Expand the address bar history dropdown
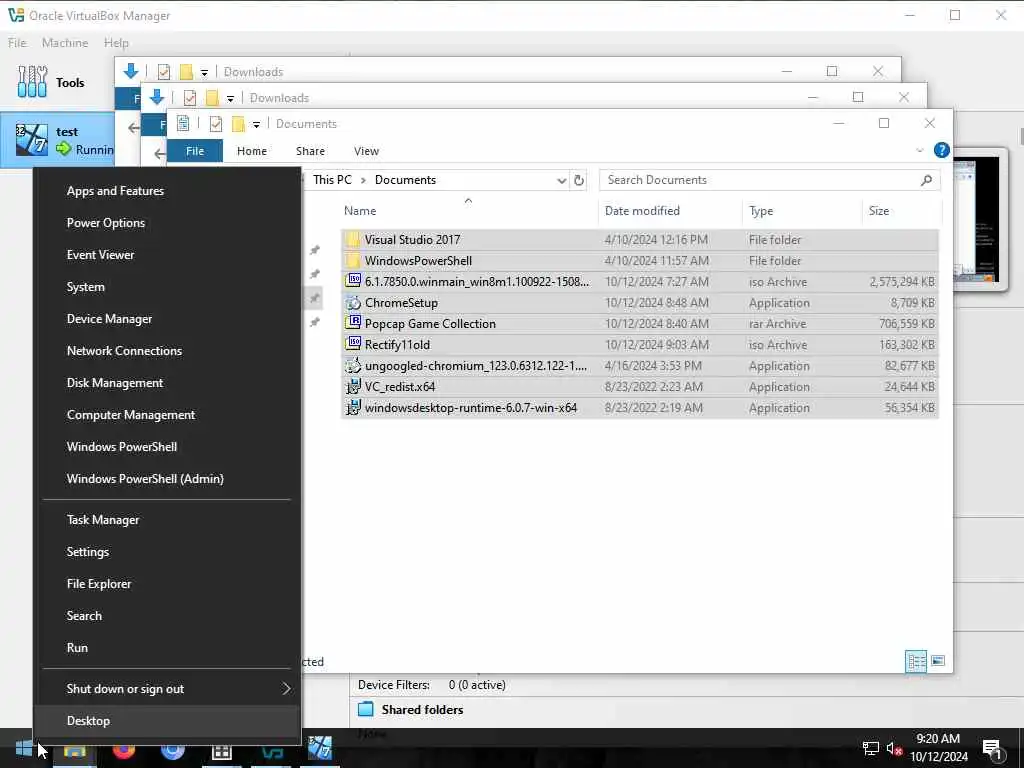The width and height of the screenshot is (1024, 768). click(561, 180)
